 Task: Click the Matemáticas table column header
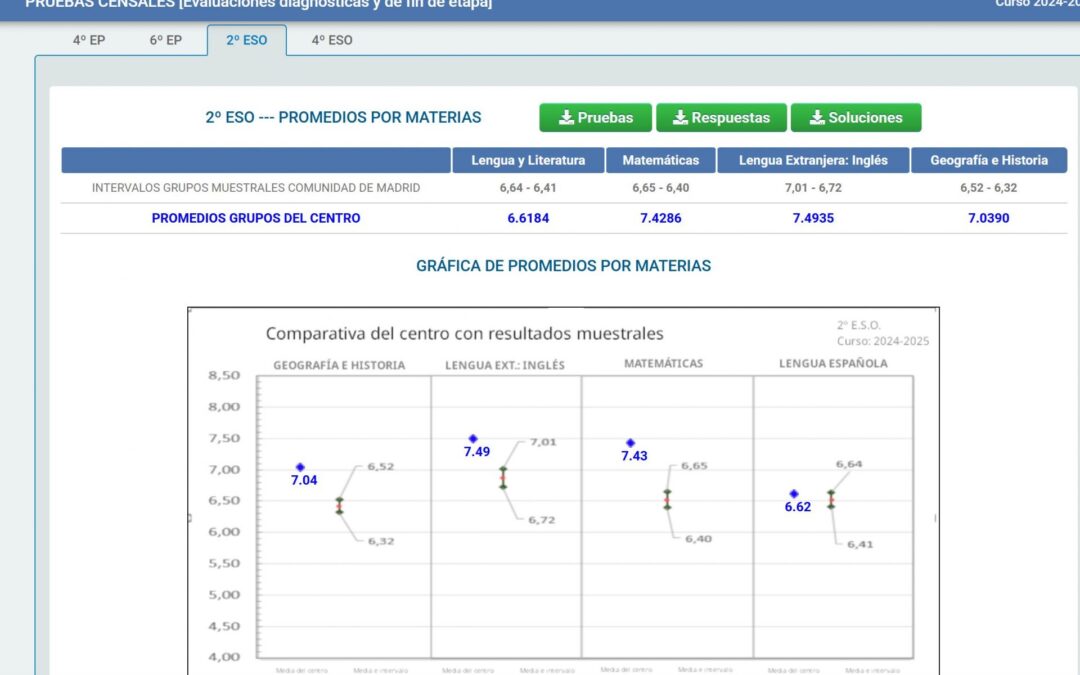[x=660, y=160]
